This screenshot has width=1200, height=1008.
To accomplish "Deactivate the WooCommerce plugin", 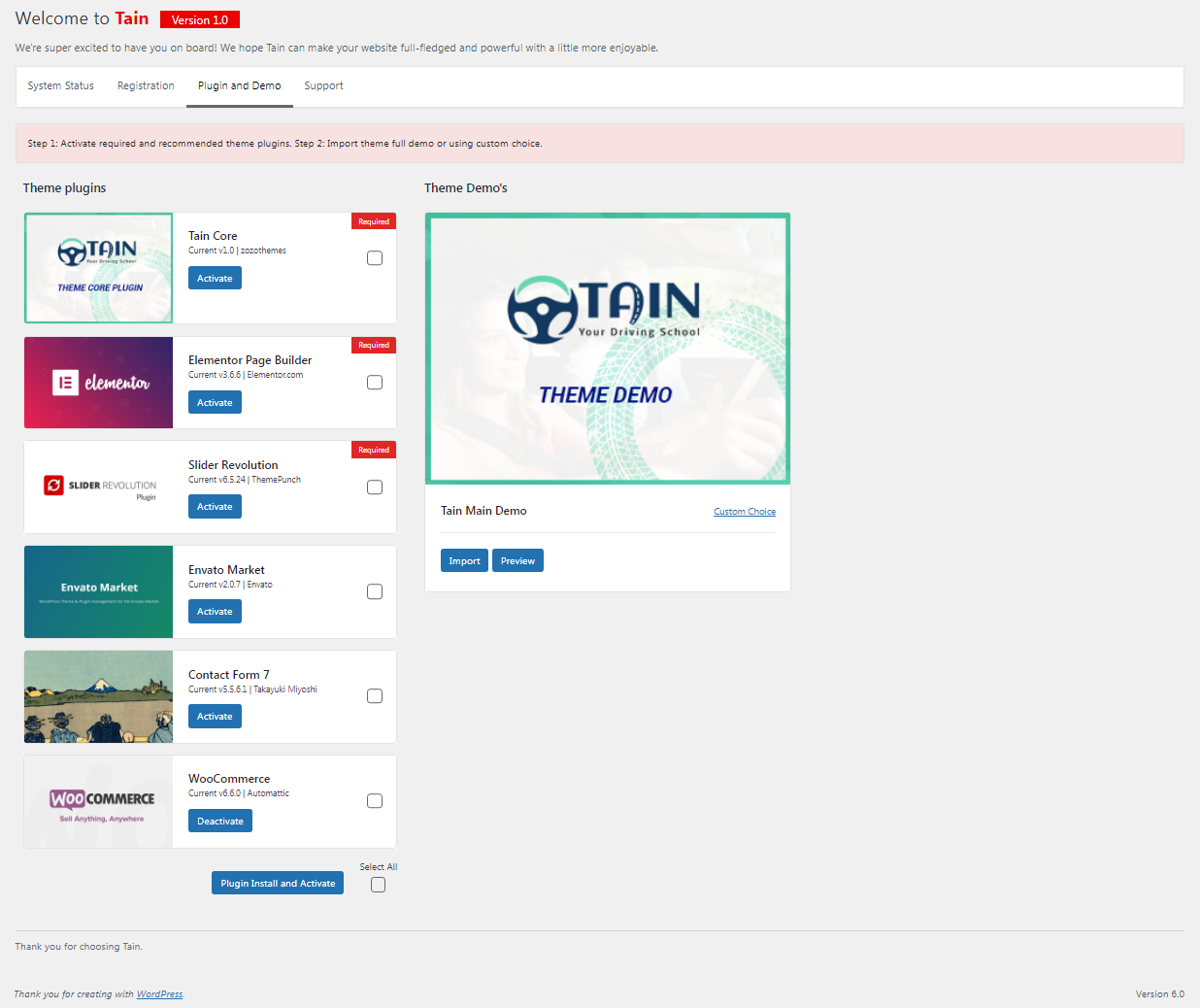I will click(x=220, y=822).
